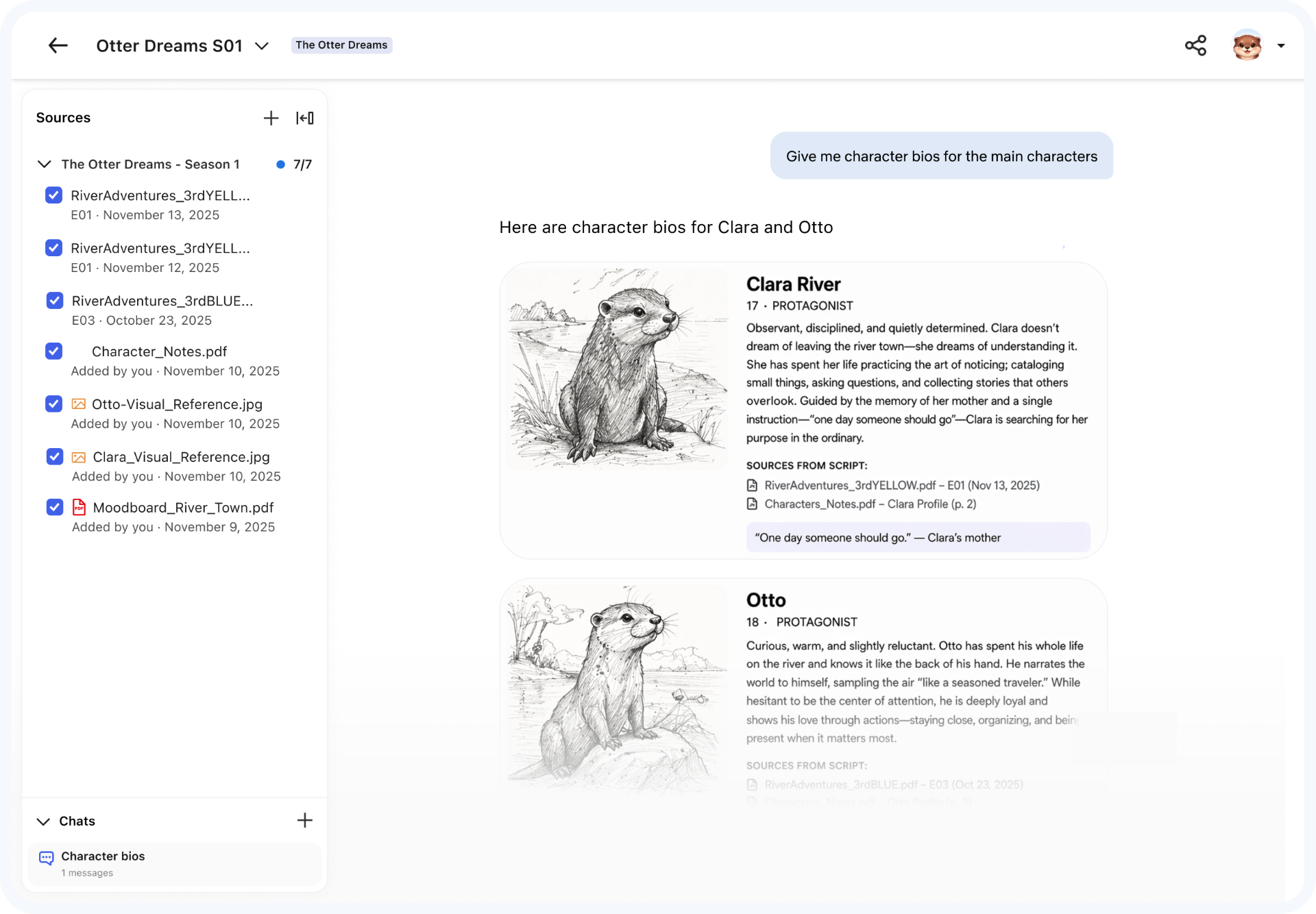
Task: Click document icon next to RiverAdventures_3rdYELLOW.pdf citation
Action: coord(752,485)
